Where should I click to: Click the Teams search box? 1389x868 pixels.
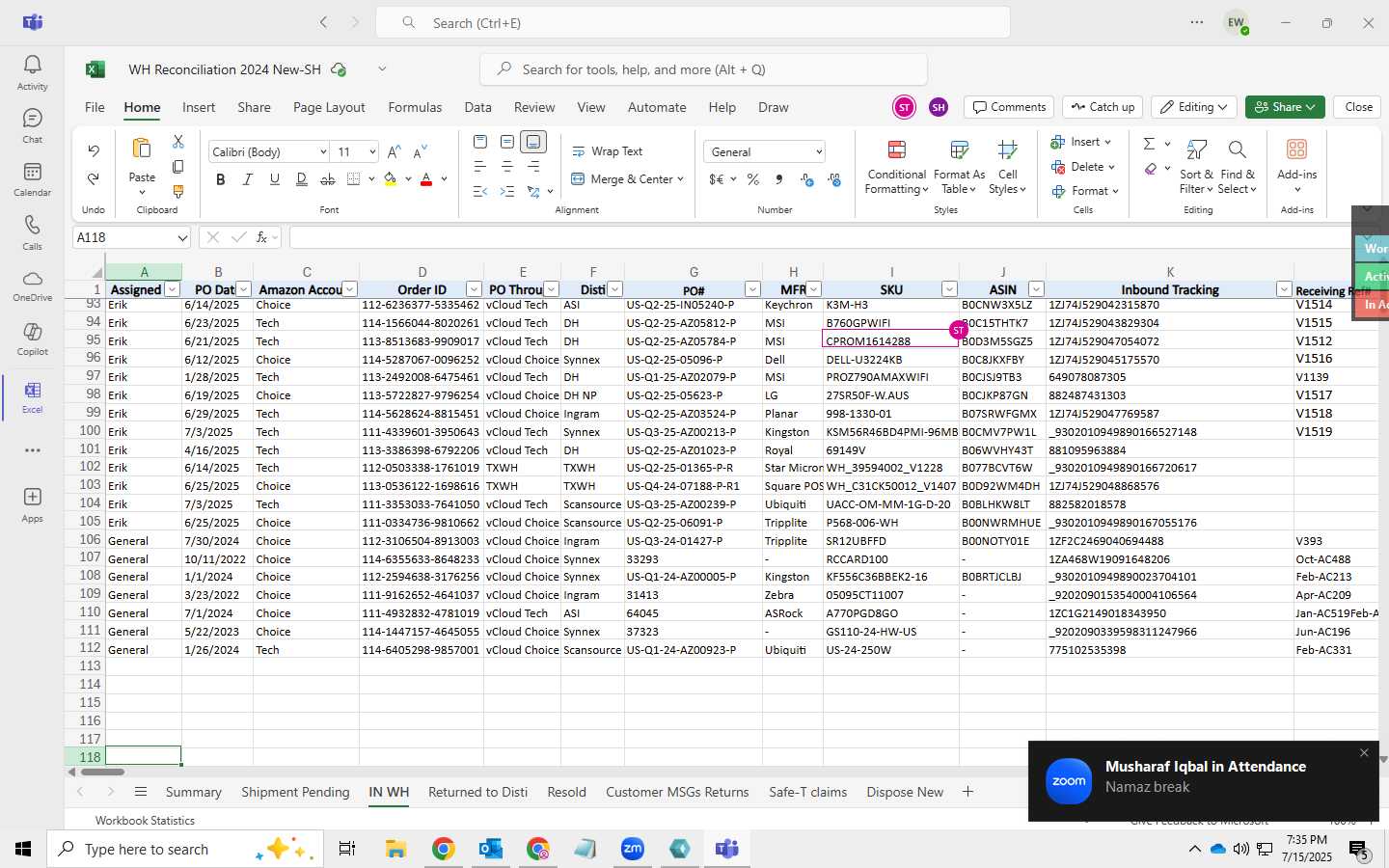pyautogui.click(x=693, y=22)
